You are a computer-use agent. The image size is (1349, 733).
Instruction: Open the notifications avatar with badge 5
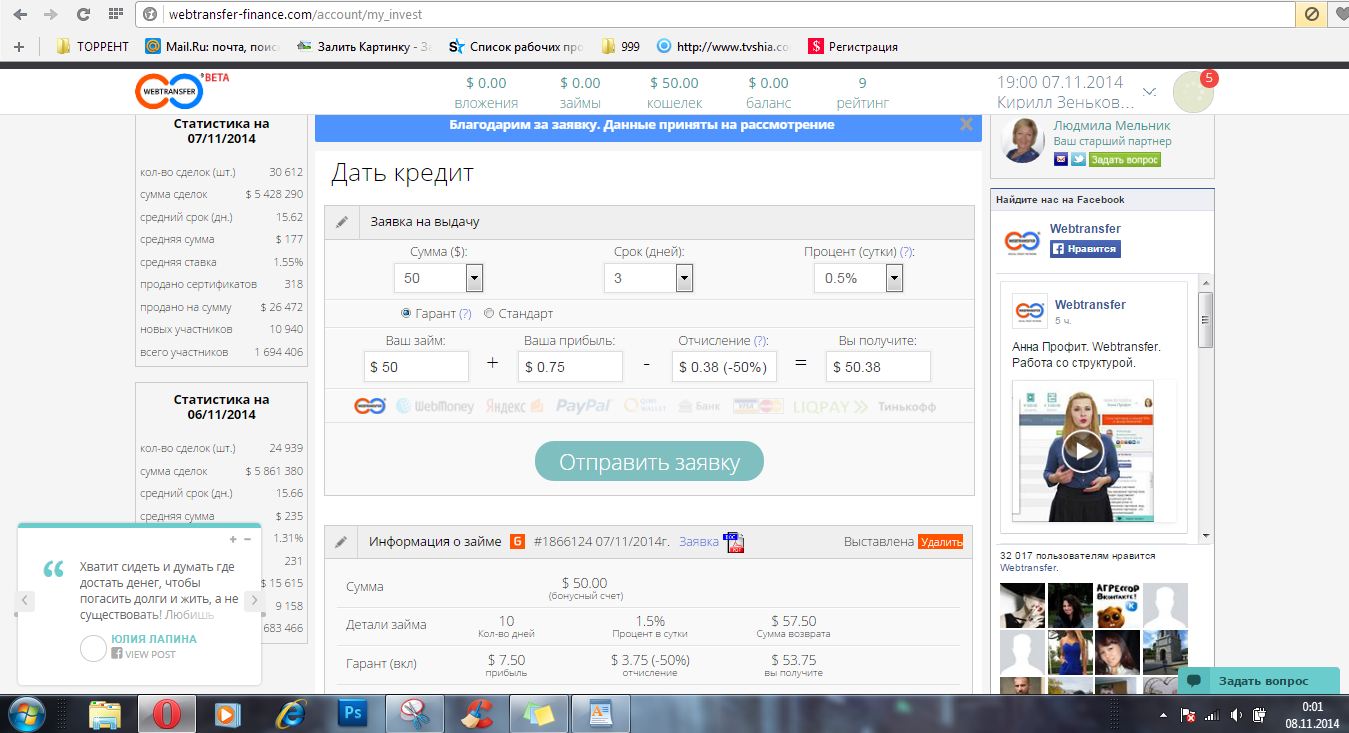[1195, 91]
